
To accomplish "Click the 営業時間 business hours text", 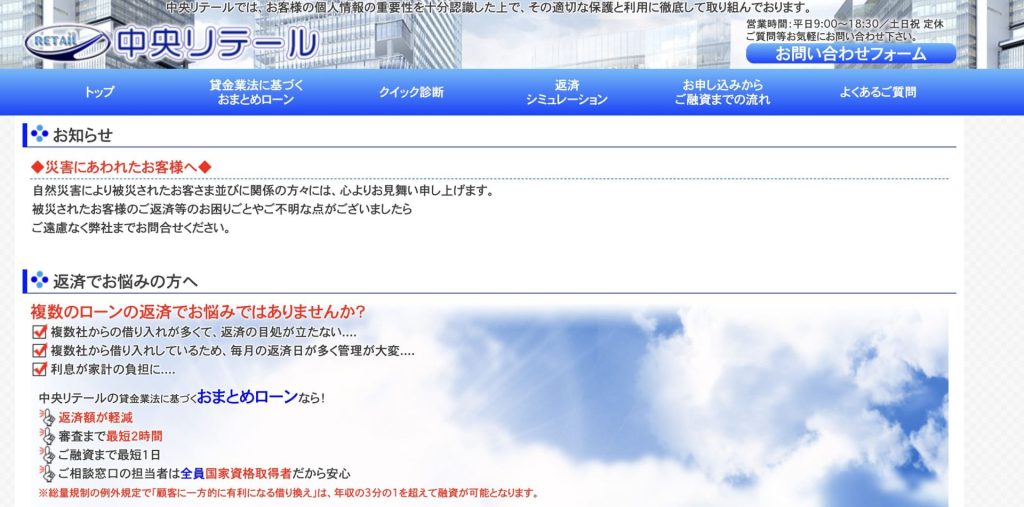I will 845,24.
